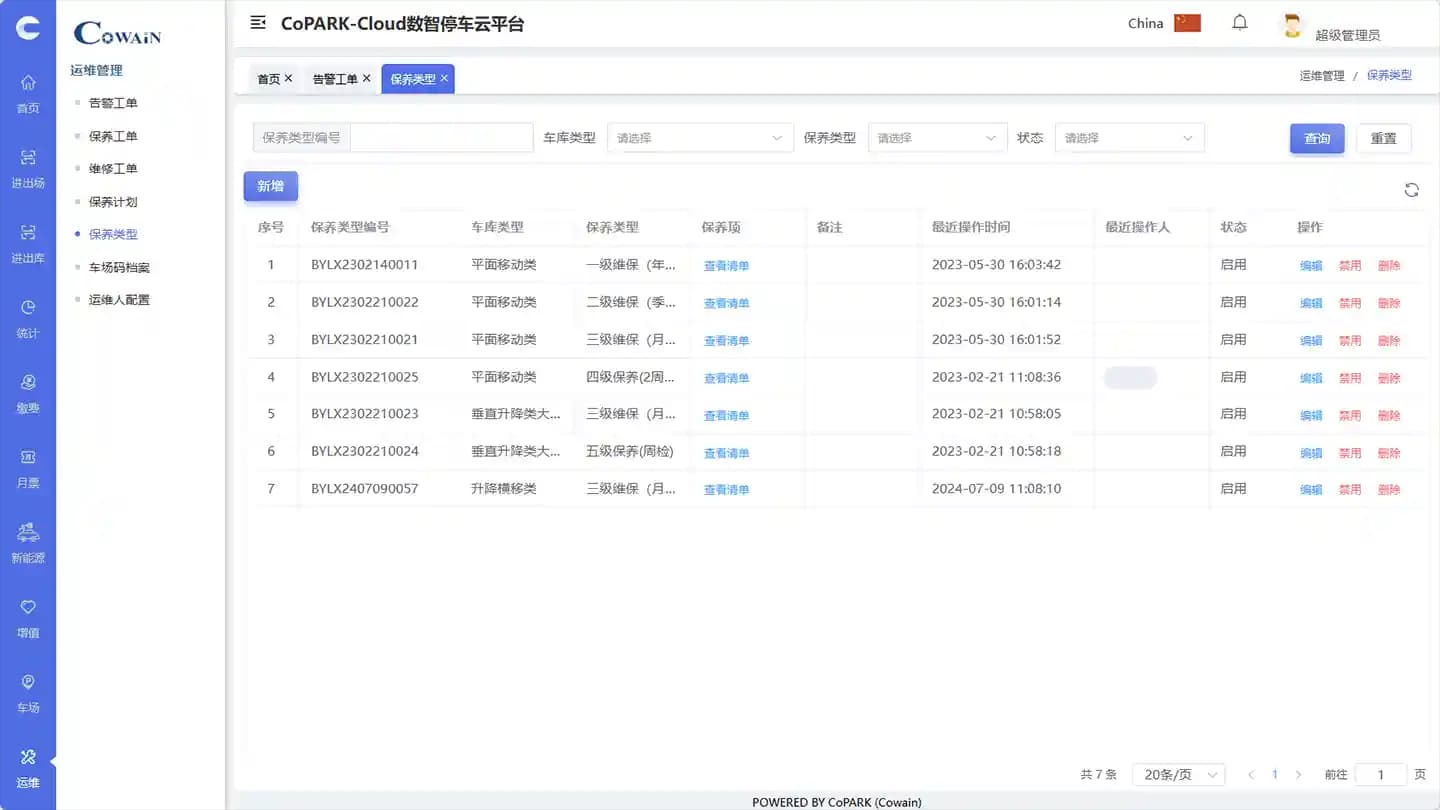
Task: Click the 最近操作时间 column header
Action: (x=971, y=227)
